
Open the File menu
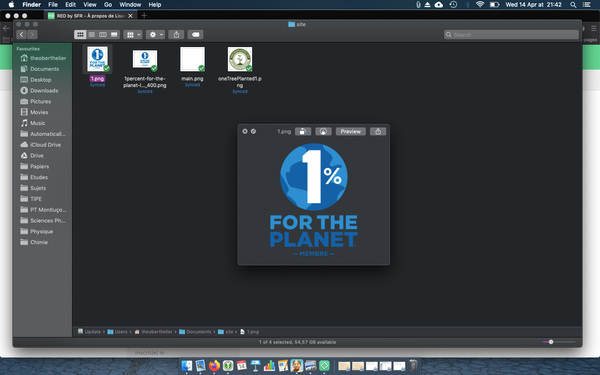coord(53,5)
